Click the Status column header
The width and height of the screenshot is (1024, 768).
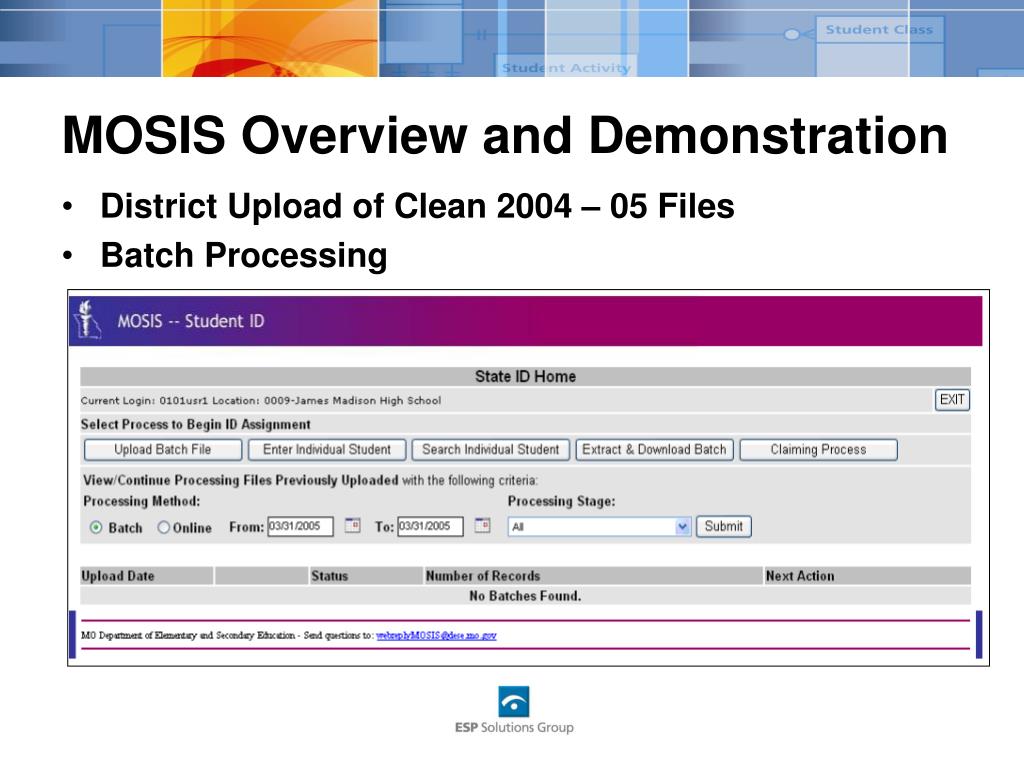(x=330, y=576)
